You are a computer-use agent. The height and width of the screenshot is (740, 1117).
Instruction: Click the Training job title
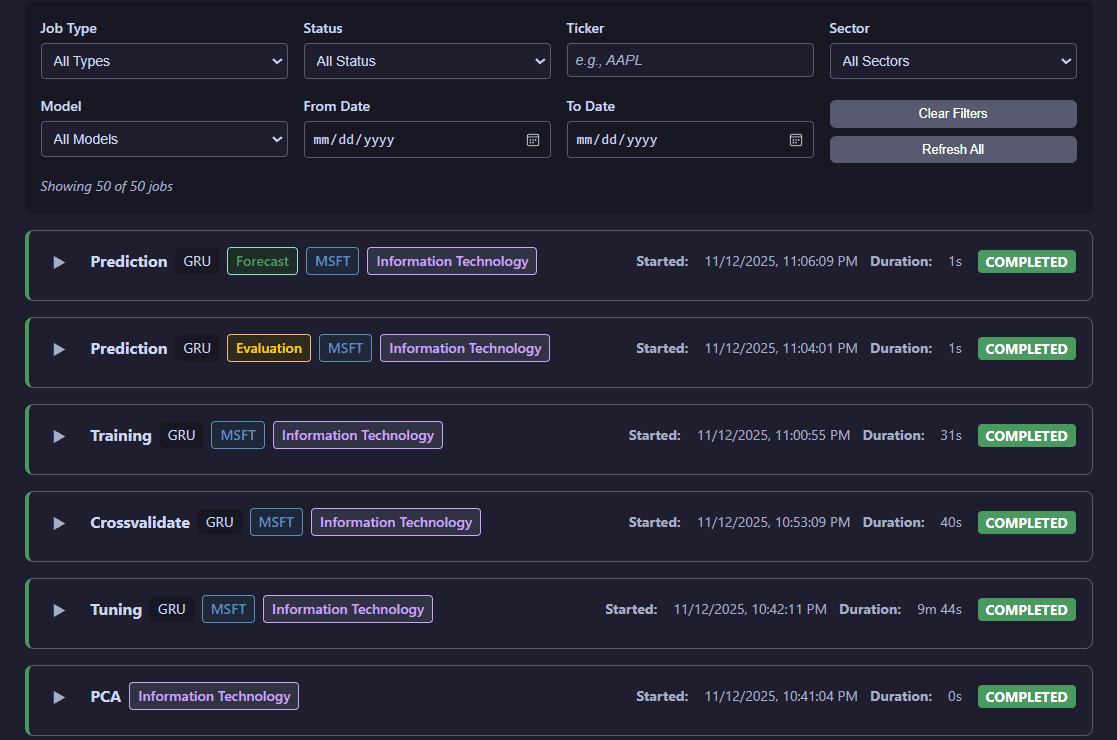121,436
